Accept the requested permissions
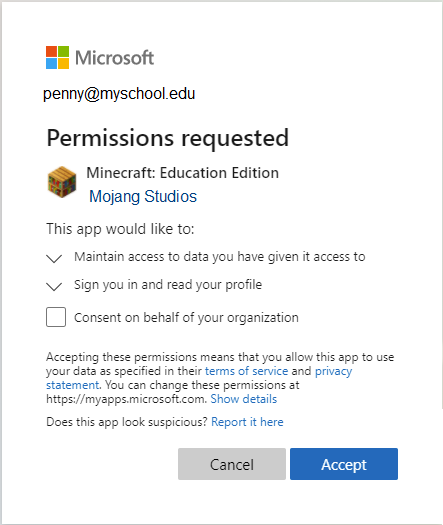 coord(344,464)
